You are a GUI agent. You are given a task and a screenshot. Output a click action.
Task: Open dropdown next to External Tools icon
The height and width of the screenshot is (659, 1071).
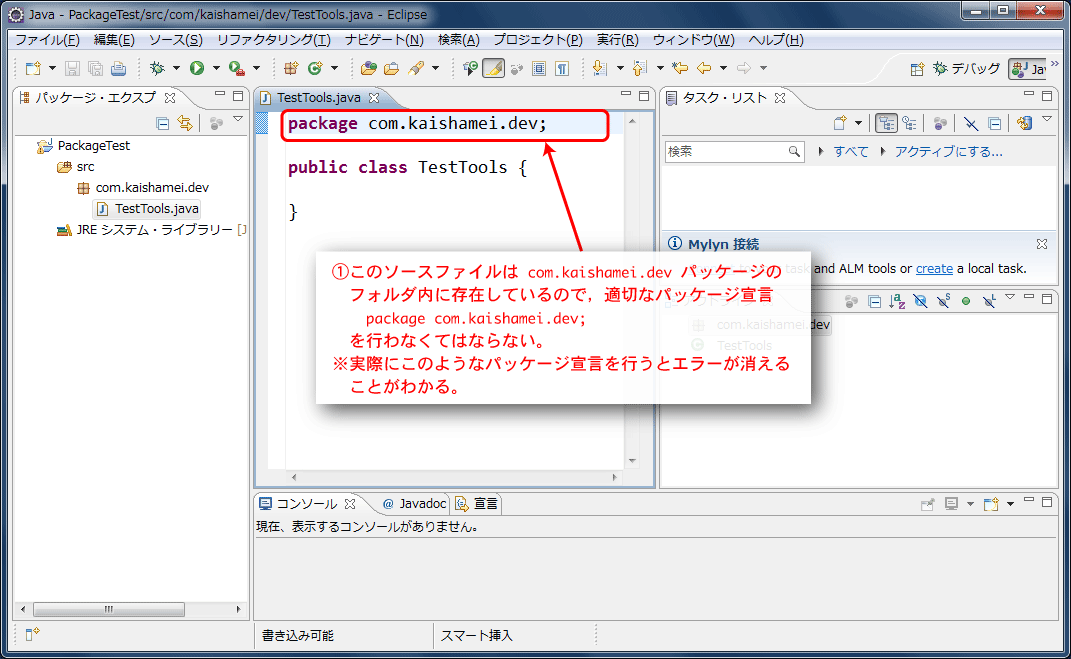point(256,68)
